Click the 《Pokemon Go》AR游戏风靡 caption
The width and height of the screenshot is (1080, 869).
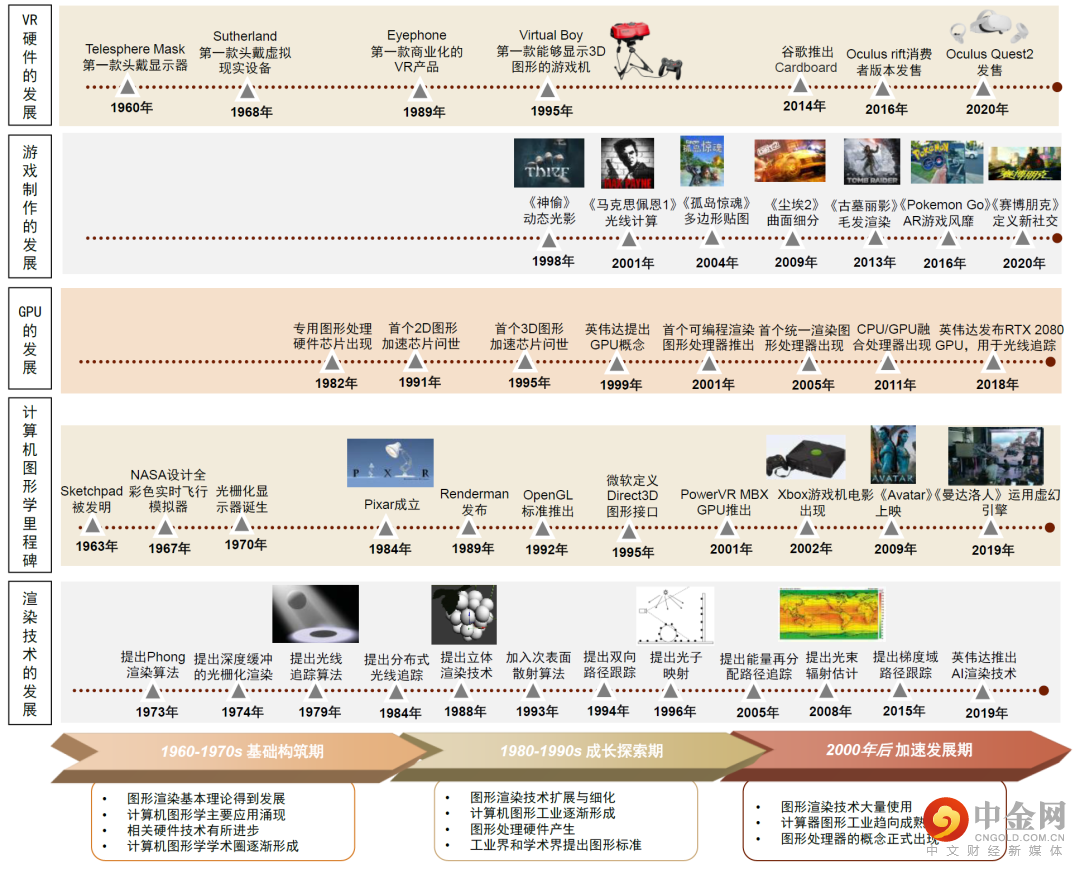(944, 213)
